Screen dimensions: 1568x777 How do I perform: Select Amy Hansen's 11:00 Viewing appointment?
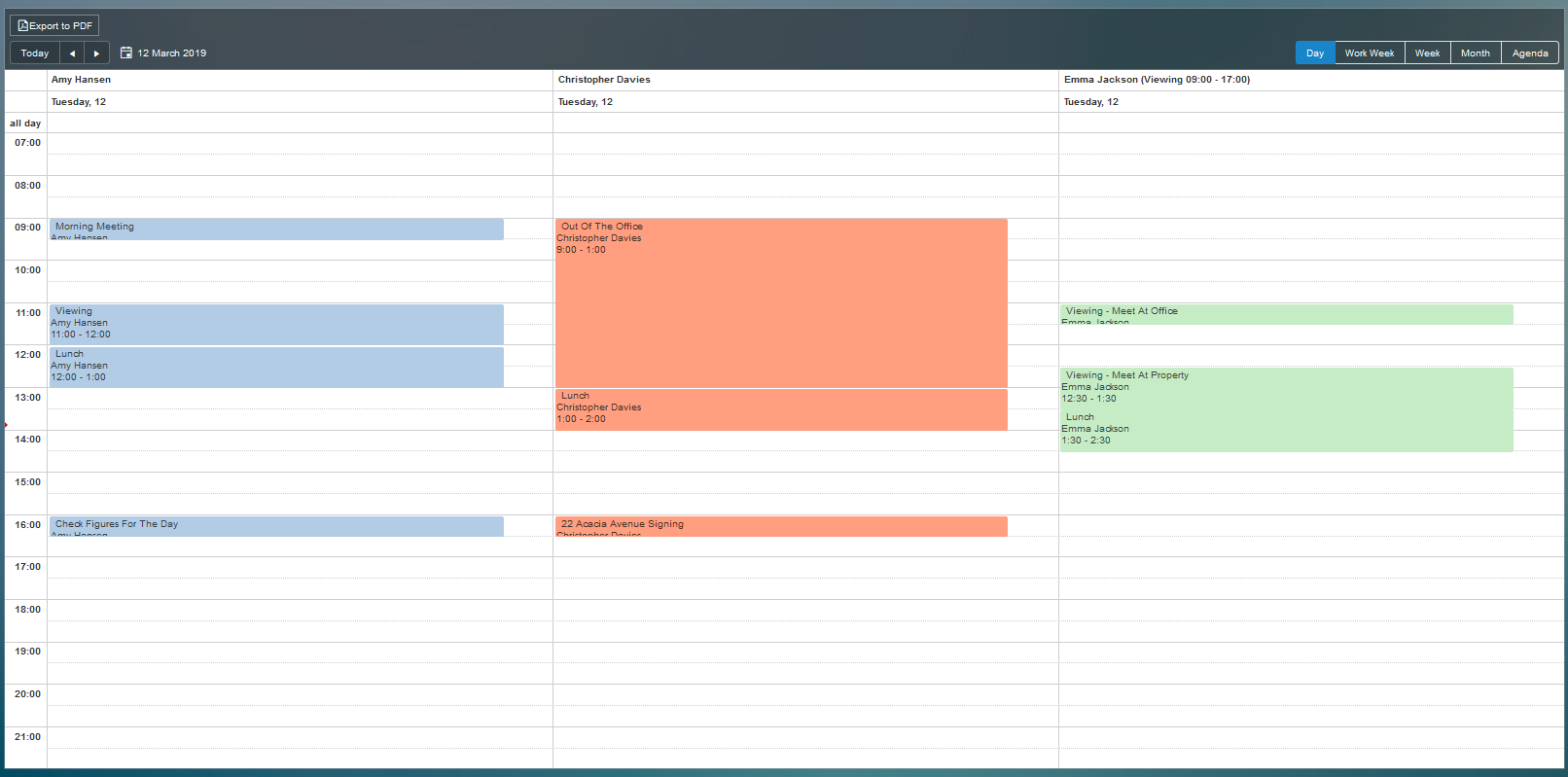click(276, 324)
